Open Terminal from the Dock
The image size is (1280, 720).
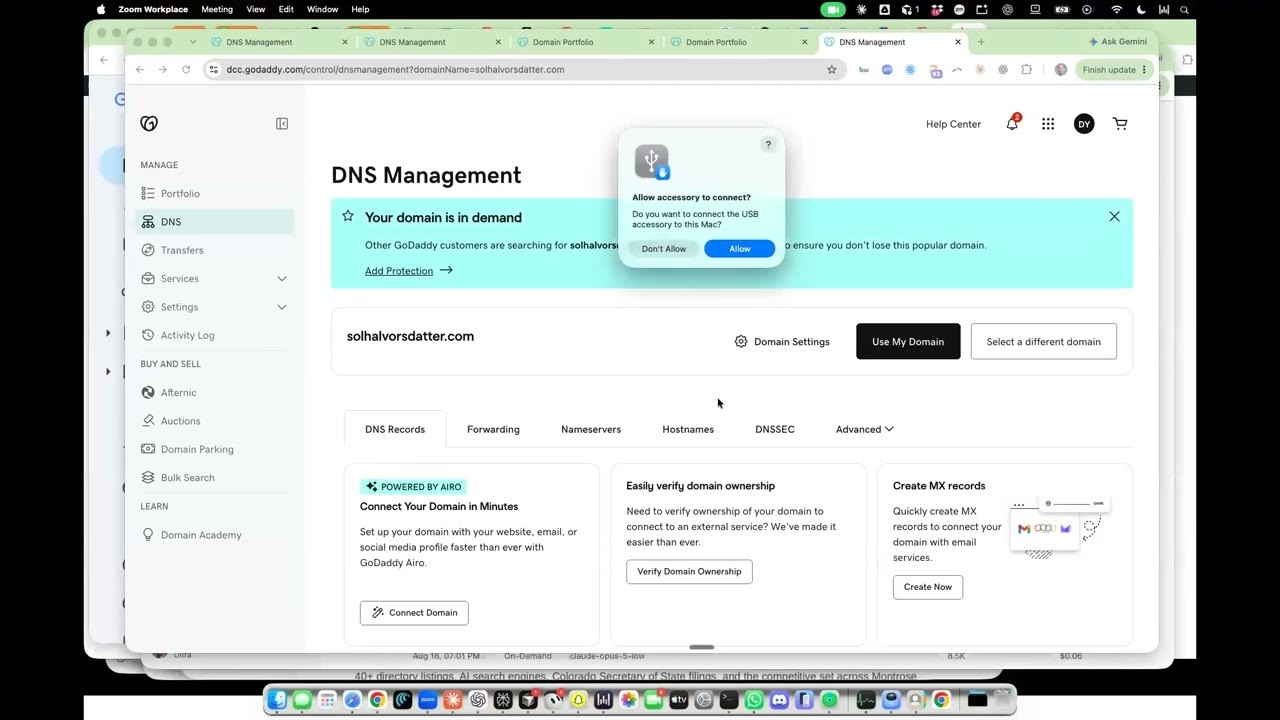[729, 700]
